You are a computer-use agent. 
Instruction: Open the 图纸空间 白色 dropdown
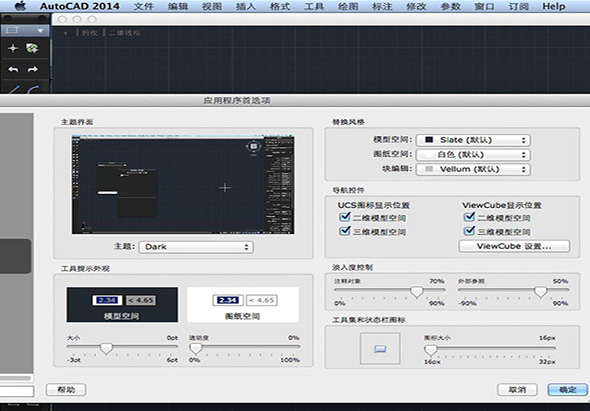473,155
